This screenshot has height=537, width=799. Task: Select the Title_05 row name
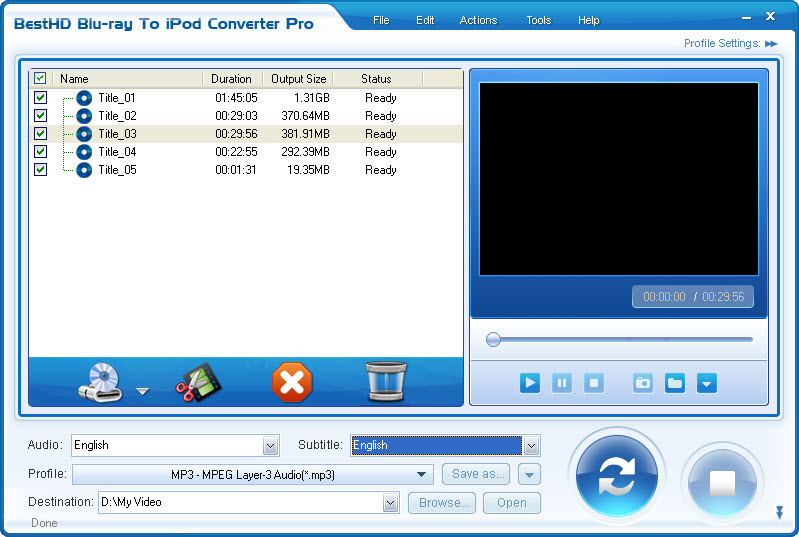(x=117, y=170)
